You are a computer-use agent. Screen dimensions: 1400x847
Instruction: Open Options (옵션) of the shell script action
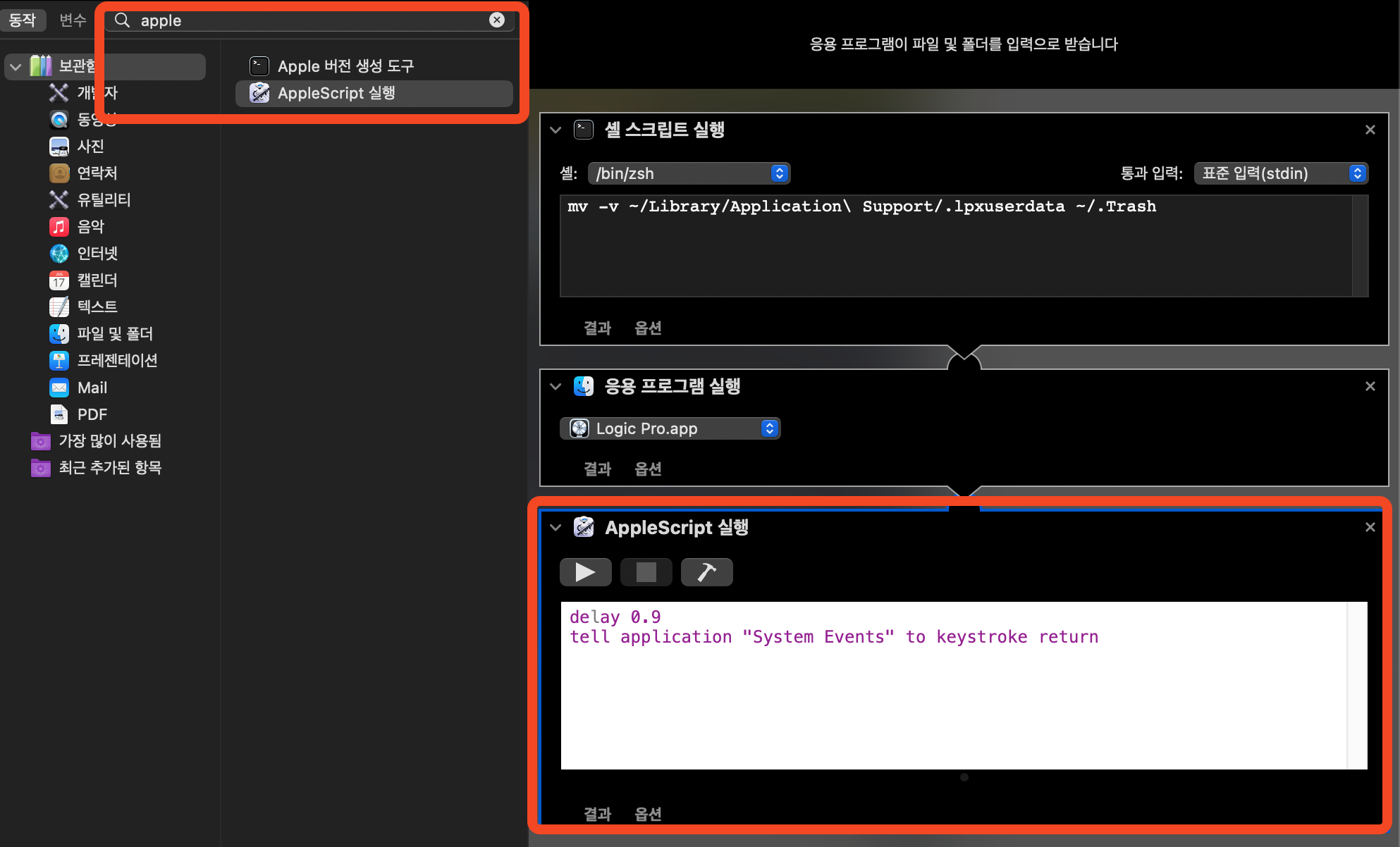[x=648, y=328]
